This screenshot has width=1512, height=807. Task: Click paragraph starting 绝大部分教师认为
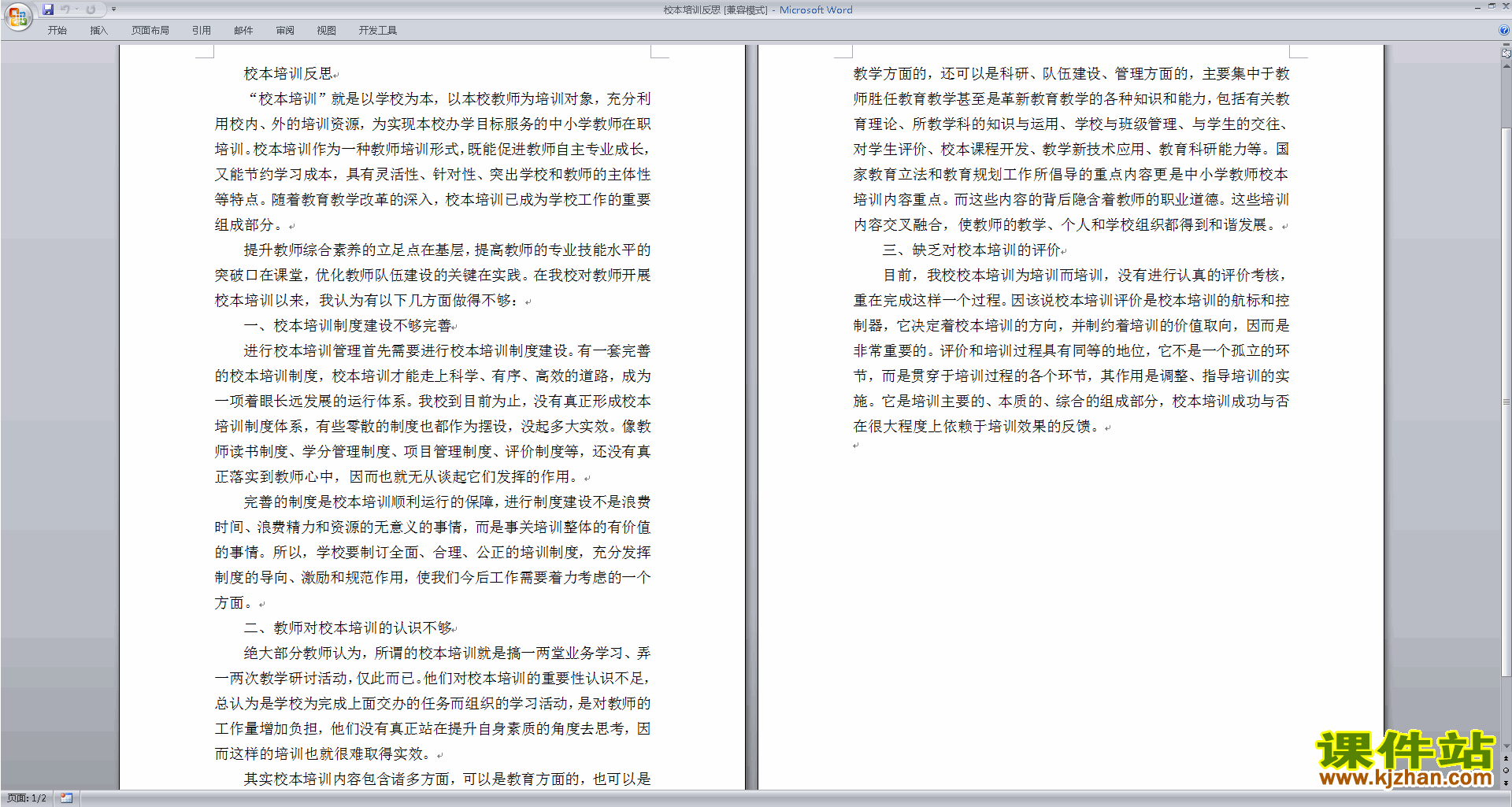(x=433, y=704)
